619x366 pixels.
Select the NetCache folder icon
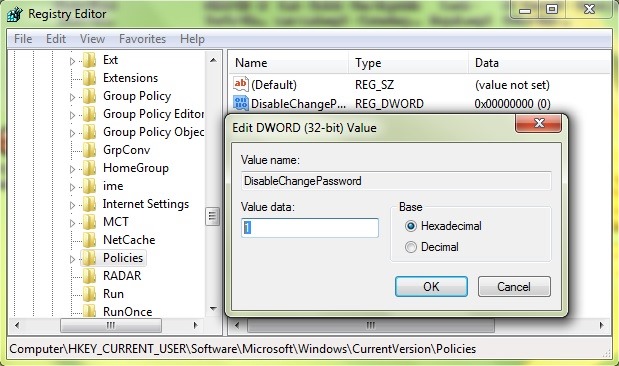(x=90, y=240)
